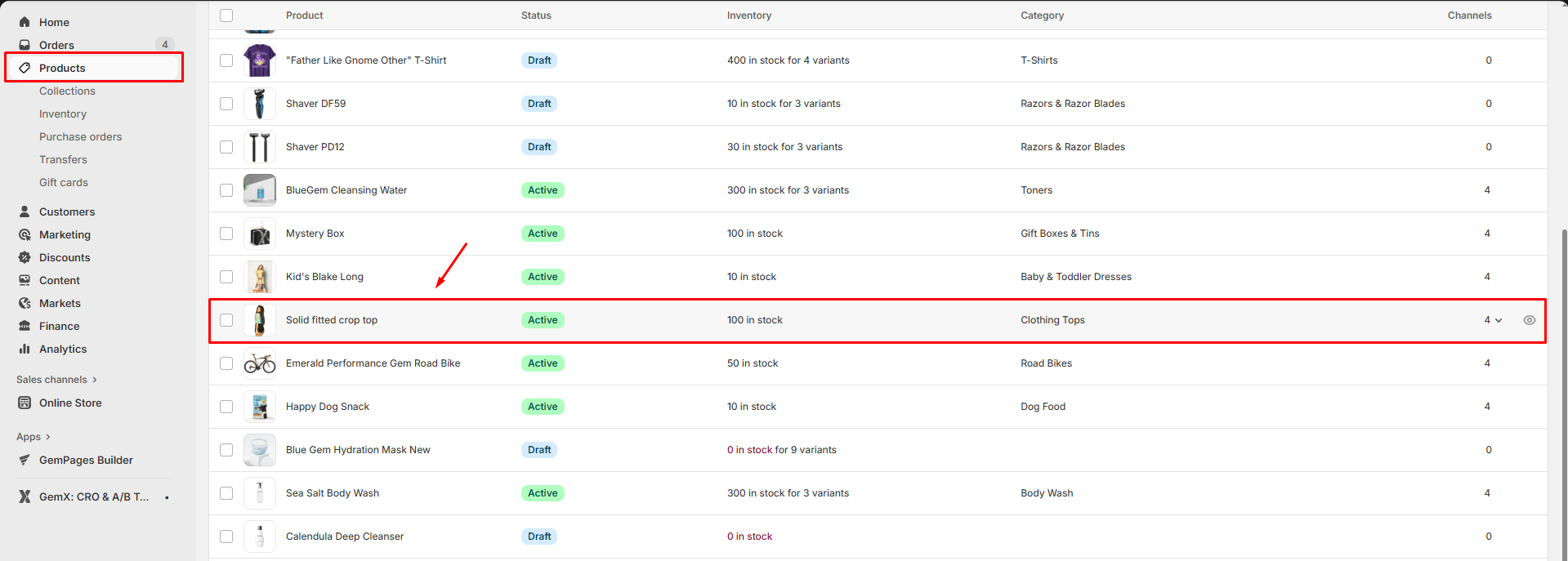The height and width of the screenshot is (561, 1568).
Task: Preview Solid fitted crop top with eye icon
Action: (x=1529, y=320)
